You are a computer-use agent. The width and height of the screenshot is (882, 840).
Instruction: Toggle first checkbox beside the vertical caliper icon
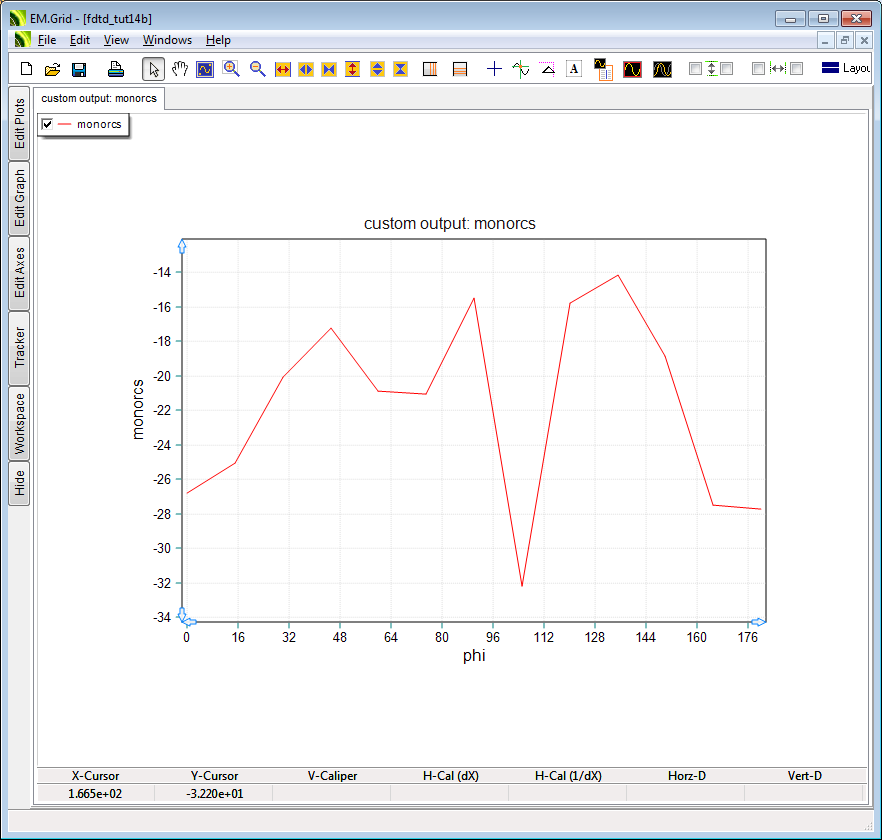[696, 69]
